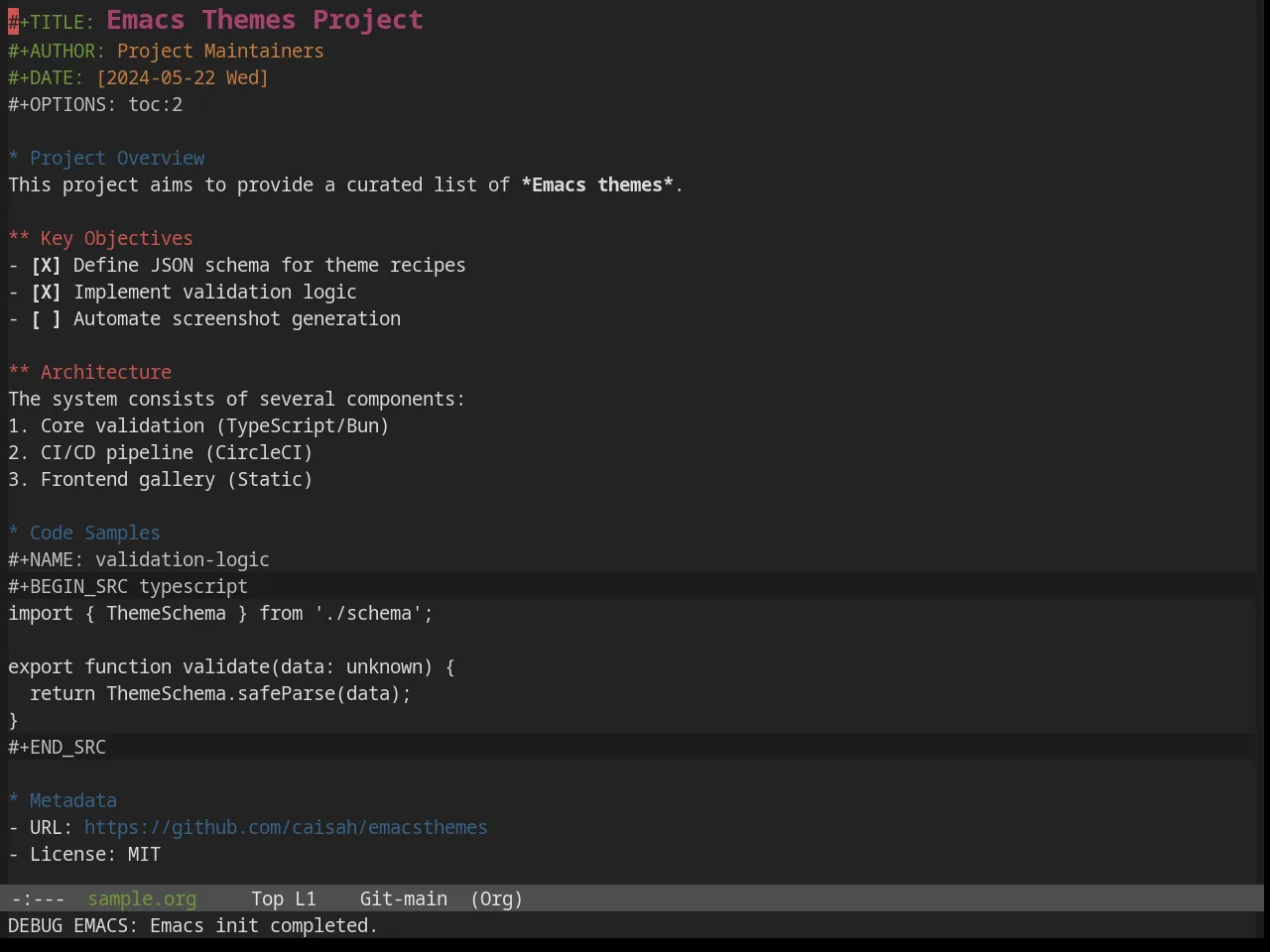Click the lone closing brace code line
Image resolution: width=1270 pixels, height=952 pixels.
click(14, 720)
